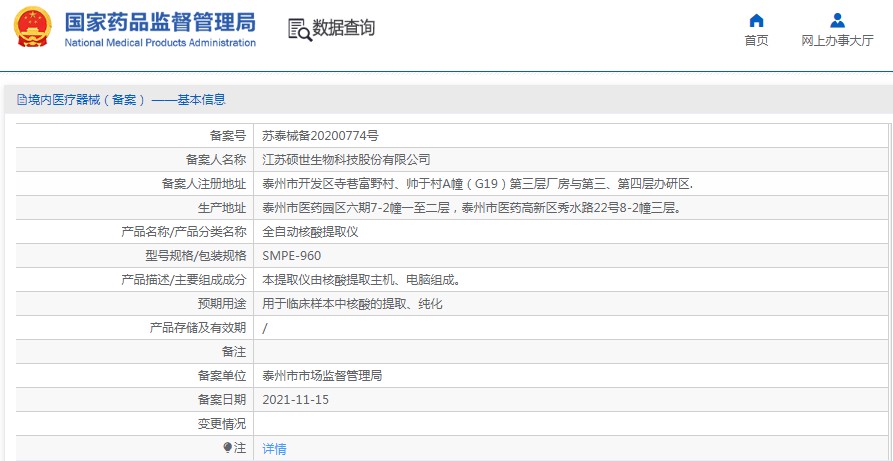Viewport: 893px width, 461px height.
Task: Click the 数据查询 magnifier document icon
Action: click(300, 30)
